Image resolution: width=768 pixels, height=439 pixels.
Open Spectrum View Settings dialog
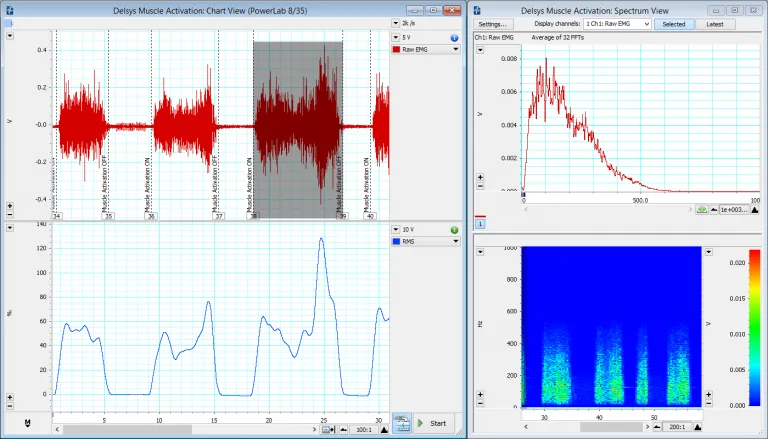point(492,23)
